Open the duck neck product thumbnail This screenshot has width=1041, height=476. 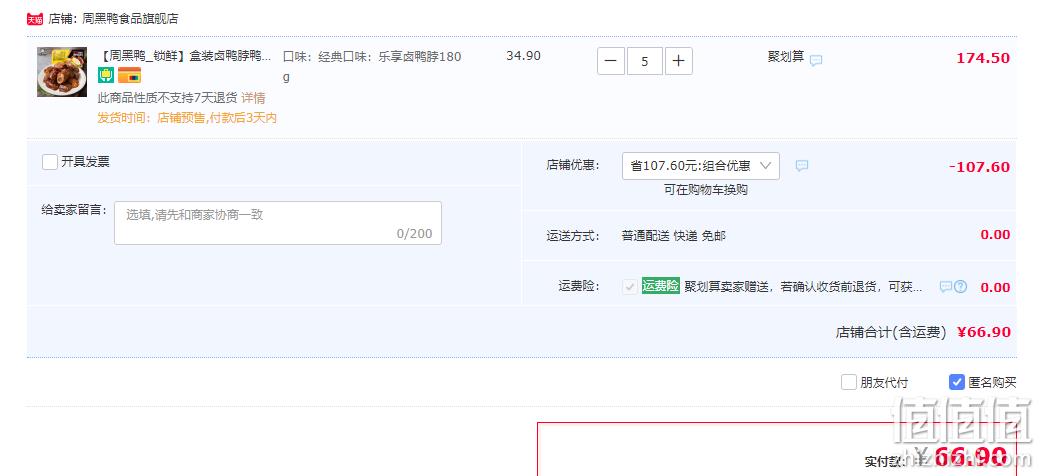pos(62,72)
